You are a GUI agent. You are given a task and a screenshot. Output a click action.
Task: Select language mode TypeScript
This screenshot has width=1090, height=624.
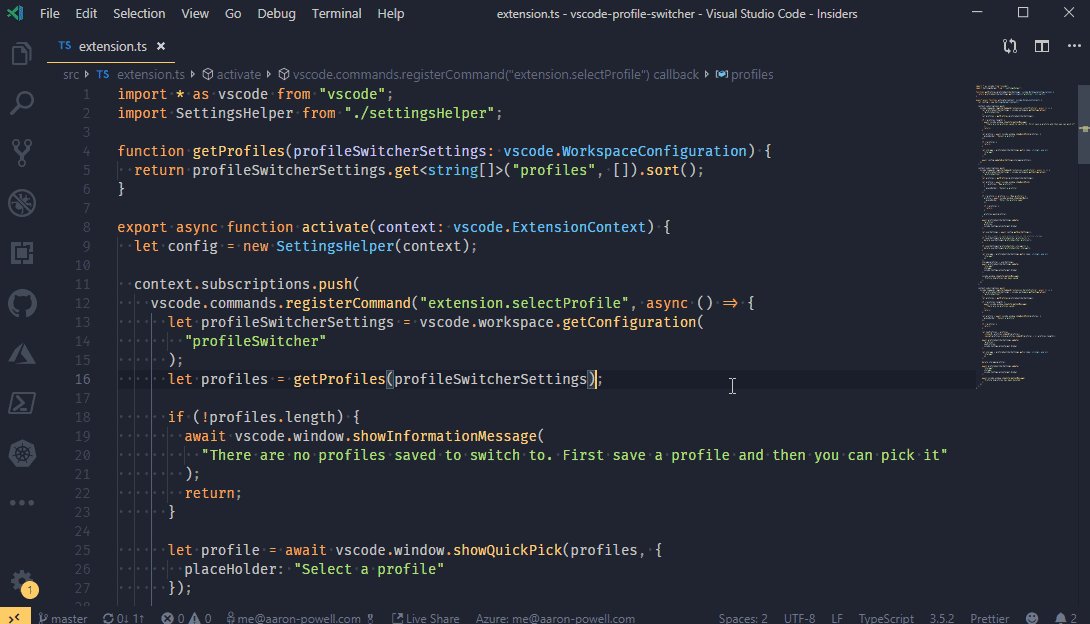pyautogui.click(x=886, y=618)
